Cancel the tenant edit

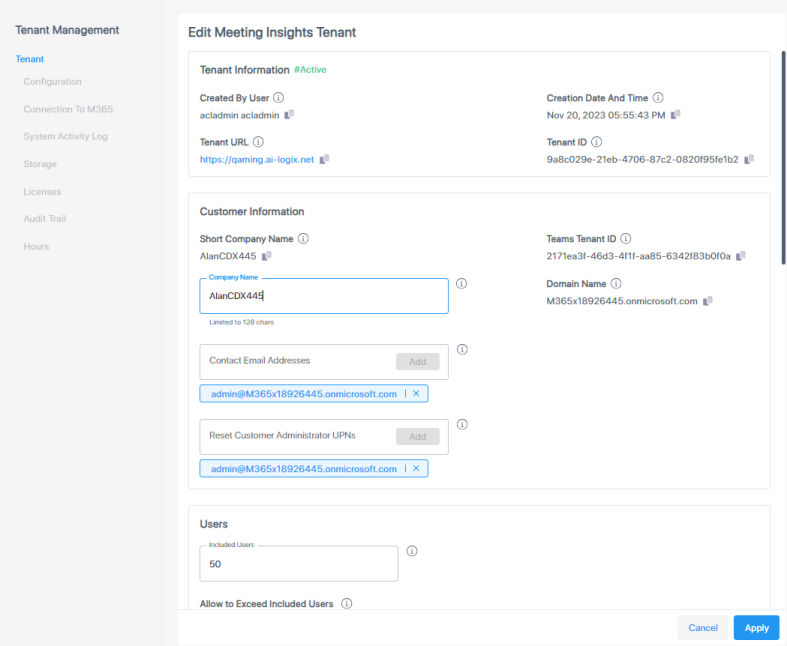click(703, 628)
